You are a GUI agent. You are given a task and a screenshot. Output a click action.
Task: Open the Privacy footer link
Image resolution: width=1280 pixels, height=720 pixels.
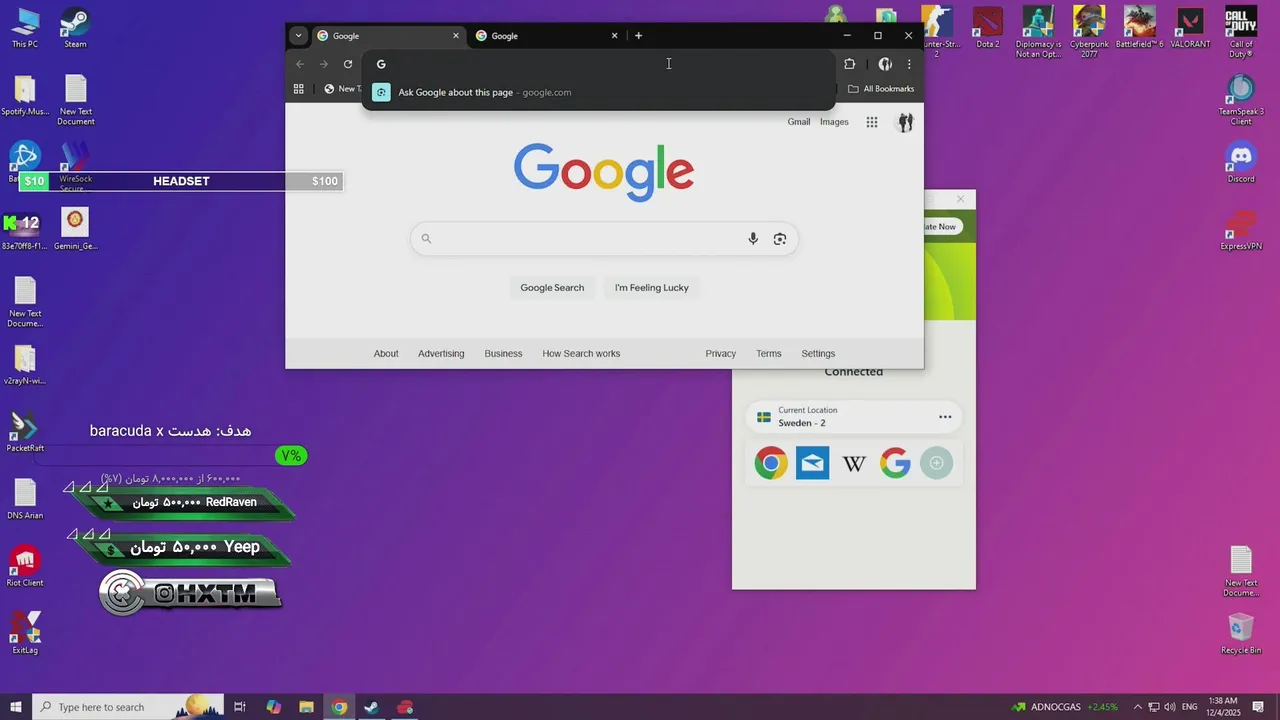[720, 354]
